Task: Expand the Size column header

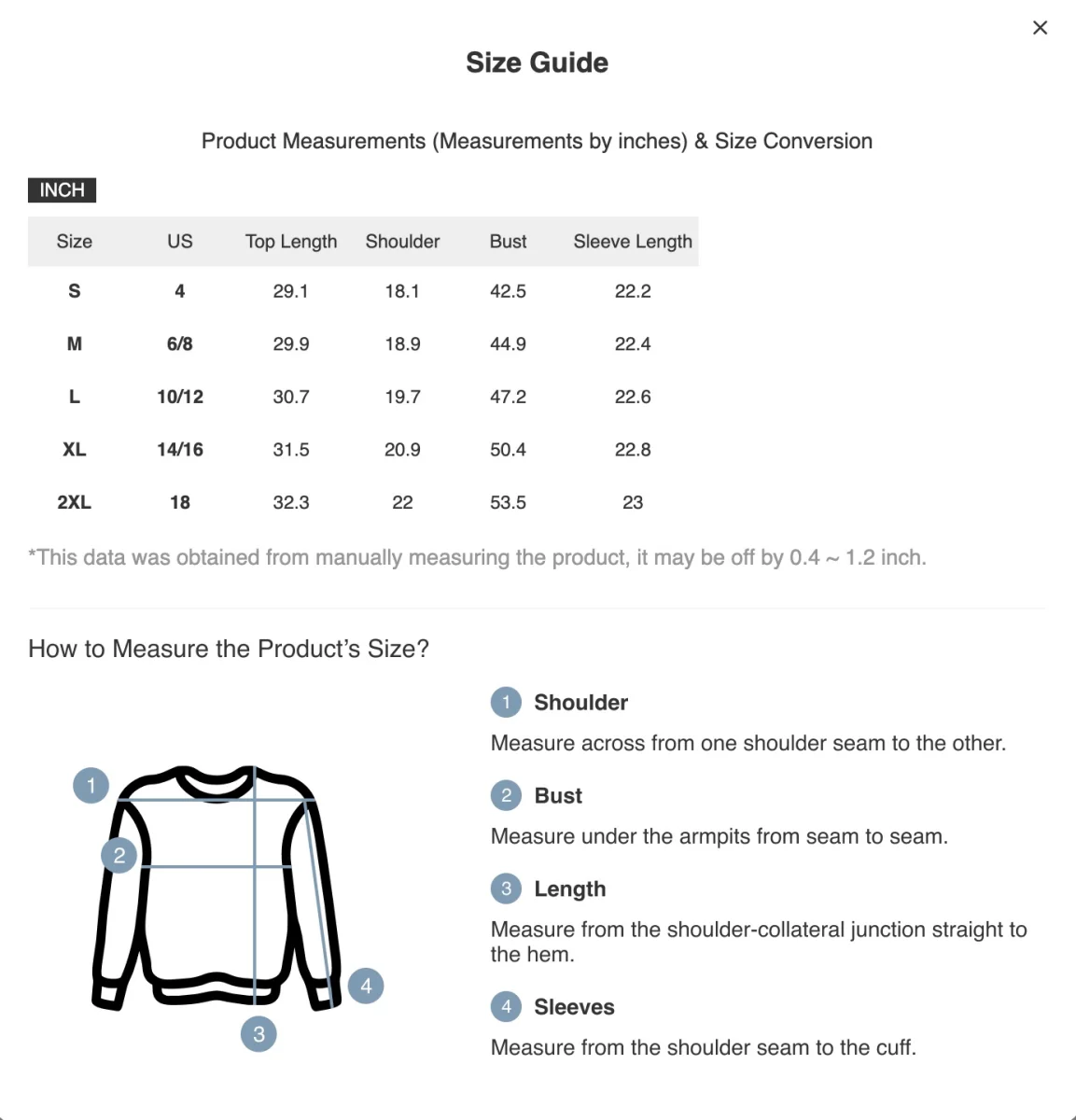Action: 74,241
